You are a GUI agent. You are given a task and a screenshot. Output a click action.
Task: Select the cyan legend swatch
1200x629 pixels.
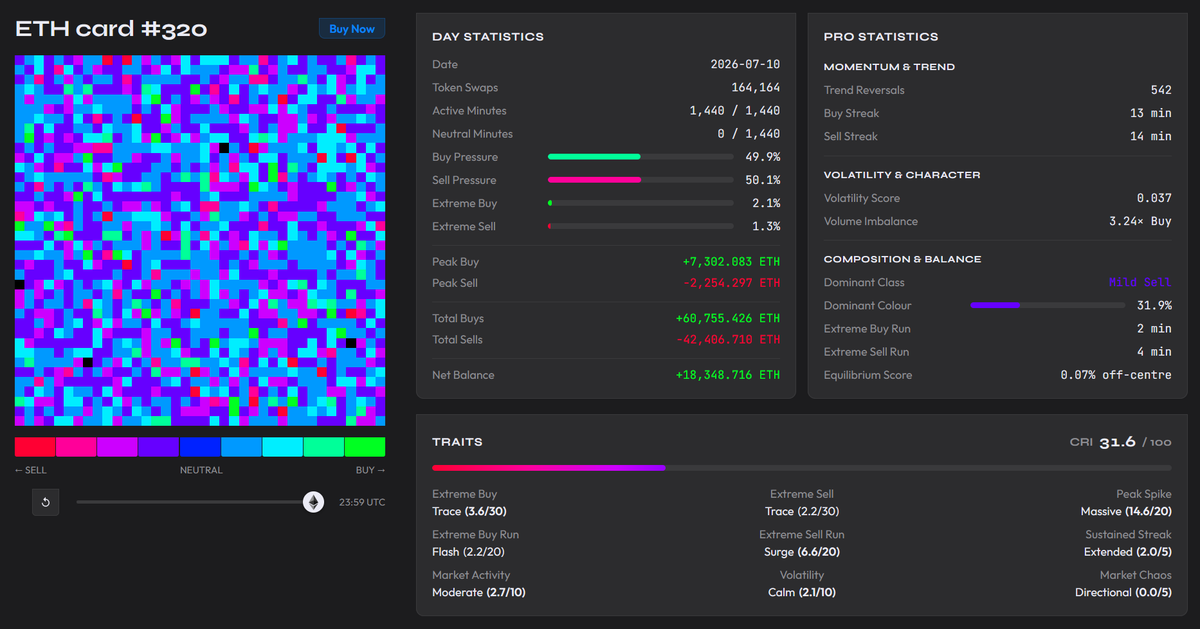[x=282, y=447]
